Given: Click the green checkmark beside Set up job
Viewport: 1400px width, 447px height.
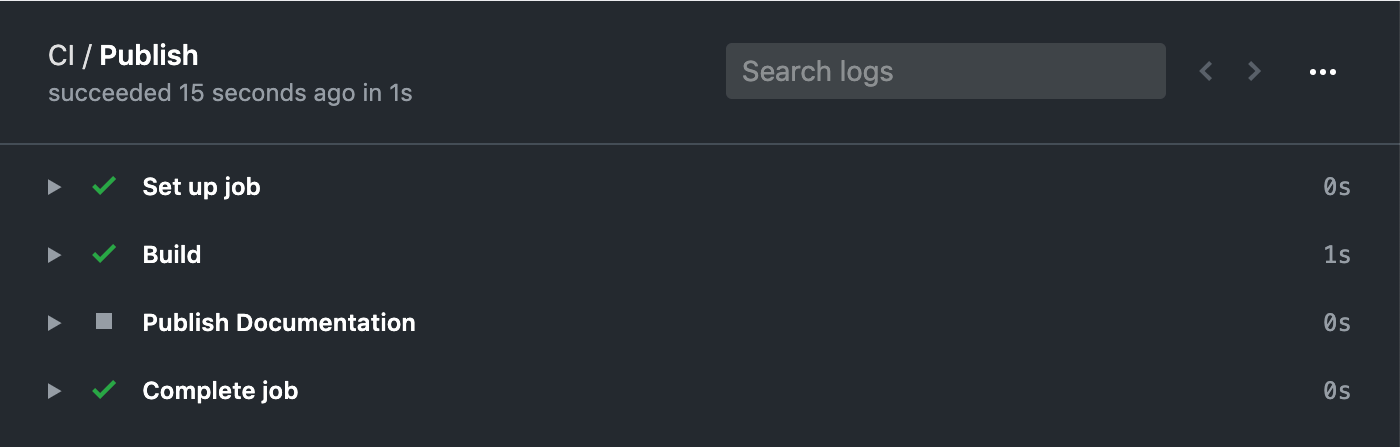Looking at the screenshot, I should pyautogui.click(x=104, y=186).
